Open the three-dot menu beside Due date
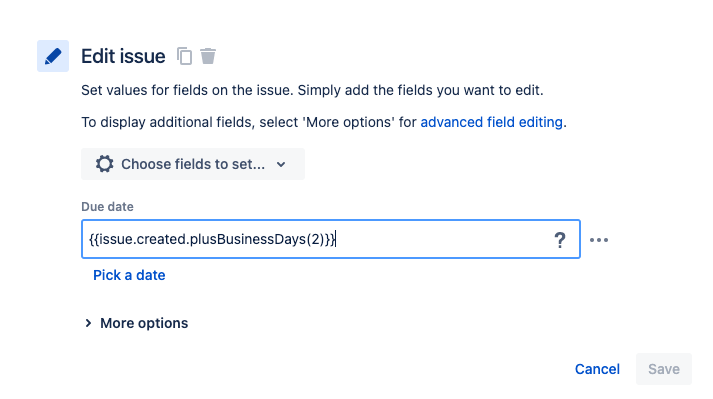713x399 pixels. [x=599, y=240]
